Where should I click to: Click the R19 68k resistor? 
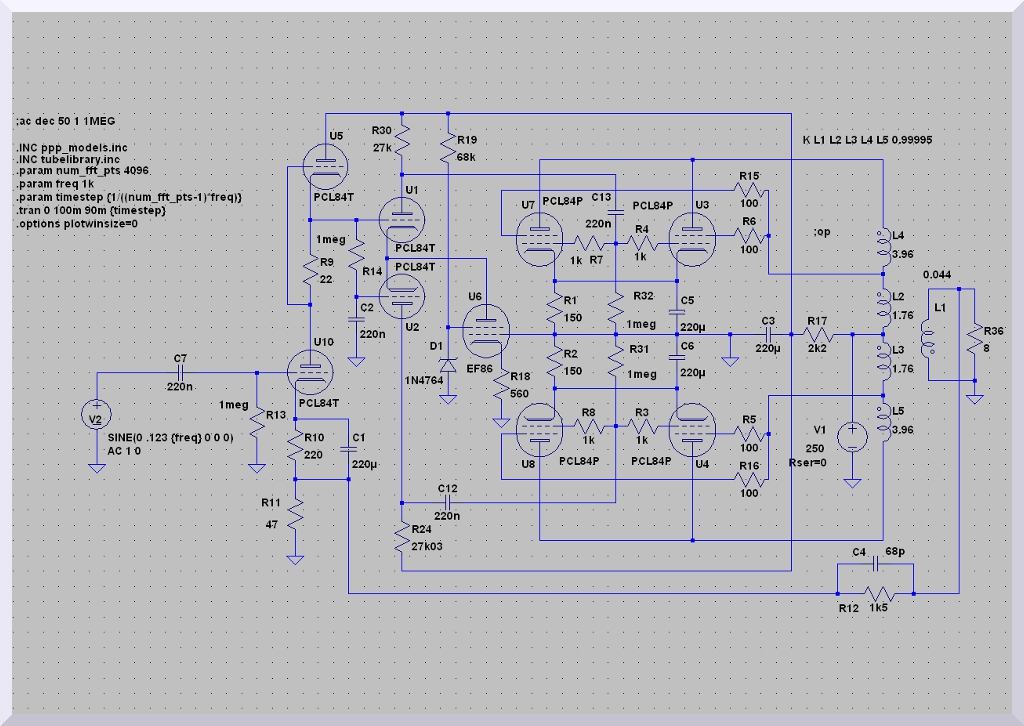pos(448,150)
